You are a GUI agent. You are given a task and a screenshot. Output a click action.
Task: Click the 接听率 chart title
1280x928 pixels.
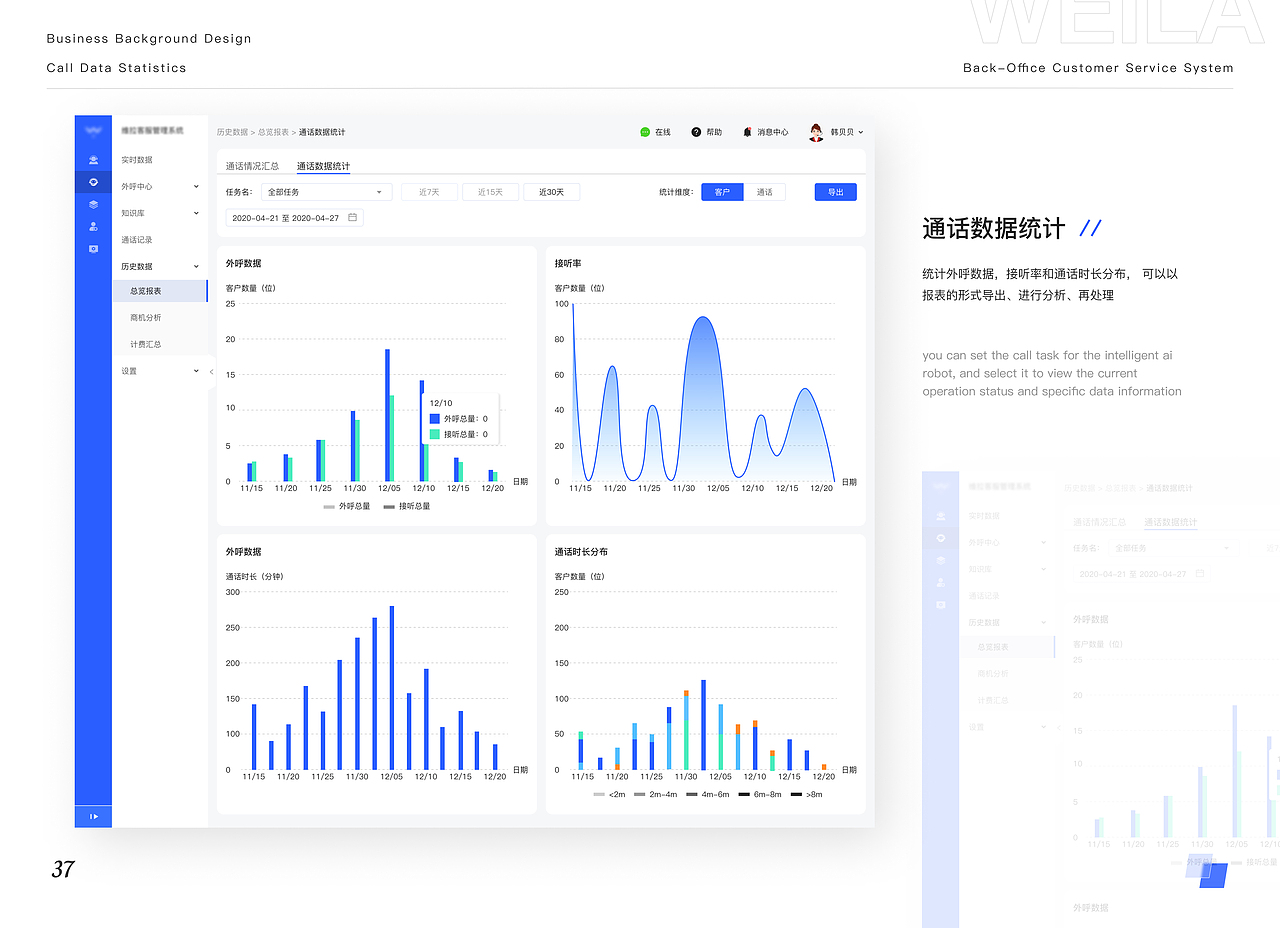tap(568, 264)
